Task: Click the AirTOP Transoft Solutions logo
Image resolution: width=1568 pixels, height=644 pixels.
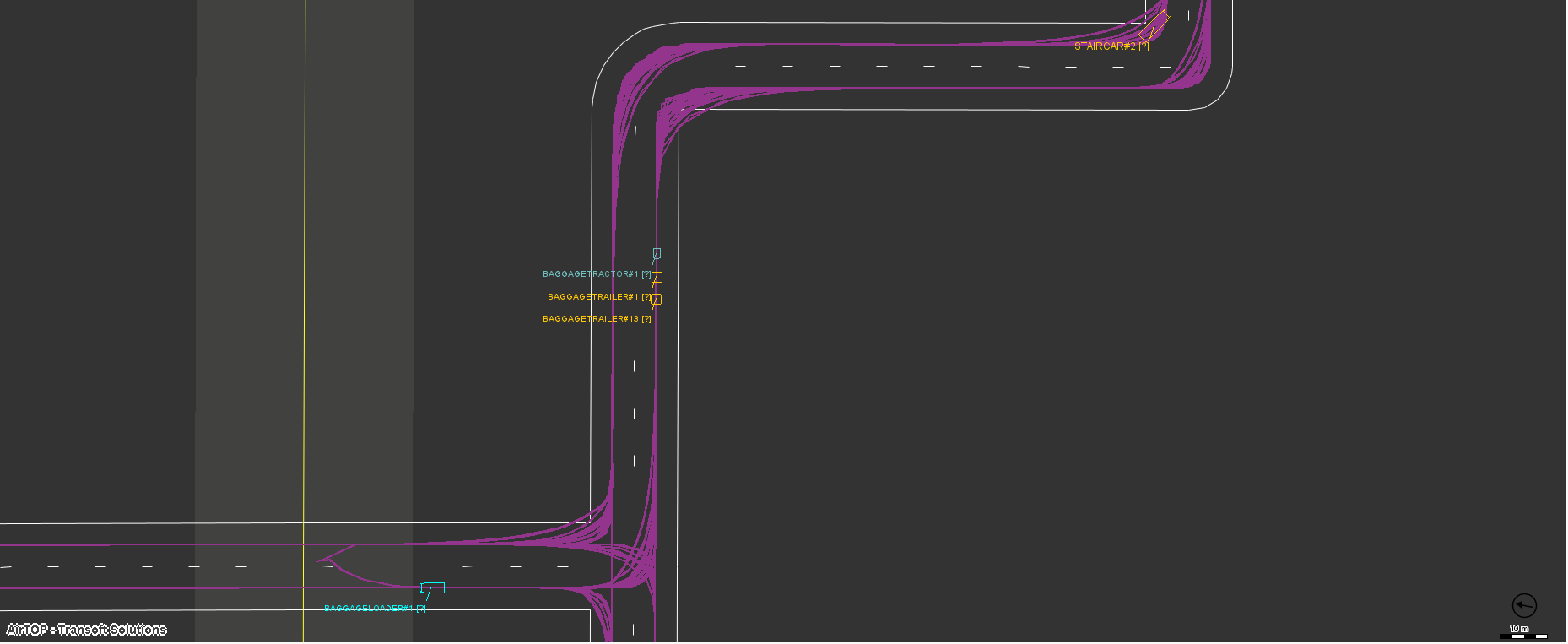Action: (87, 630)
